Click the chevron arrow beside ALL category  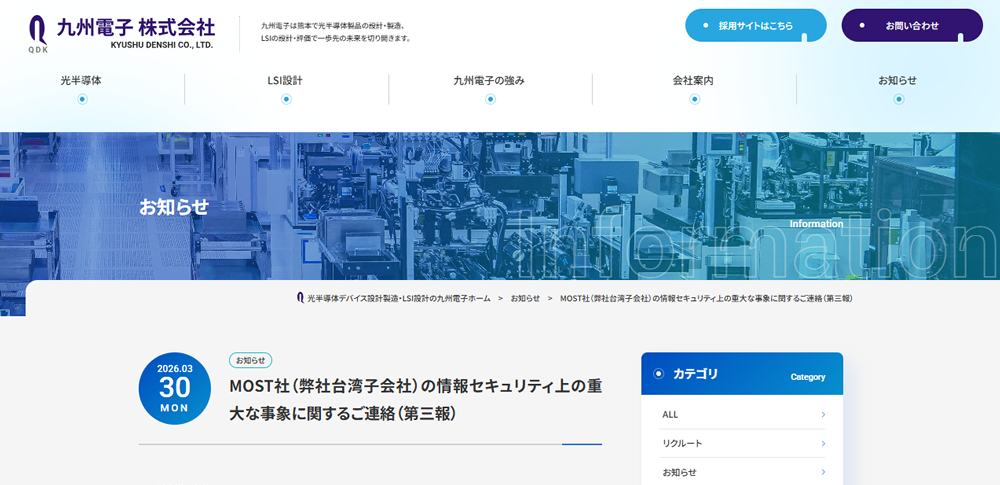[x=823, y=414]
